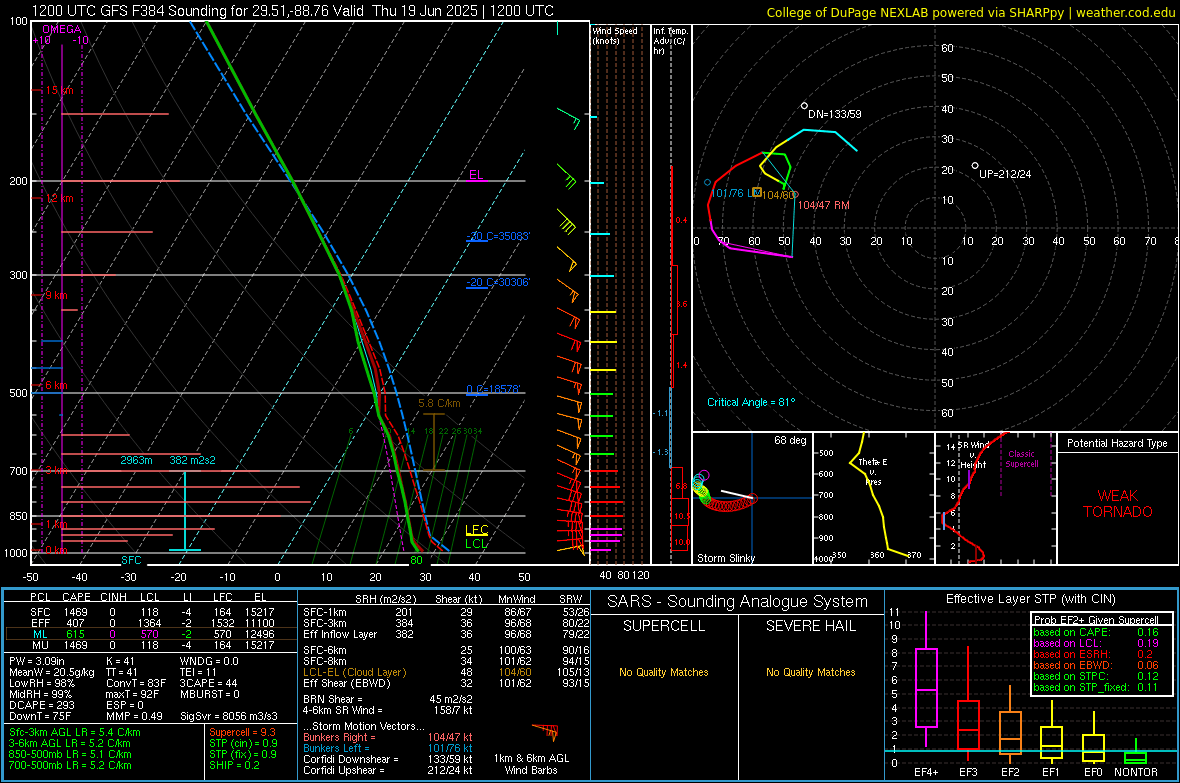Click the blue Bunkers left-mover circle on hodograph

click(x=707, y=183)
